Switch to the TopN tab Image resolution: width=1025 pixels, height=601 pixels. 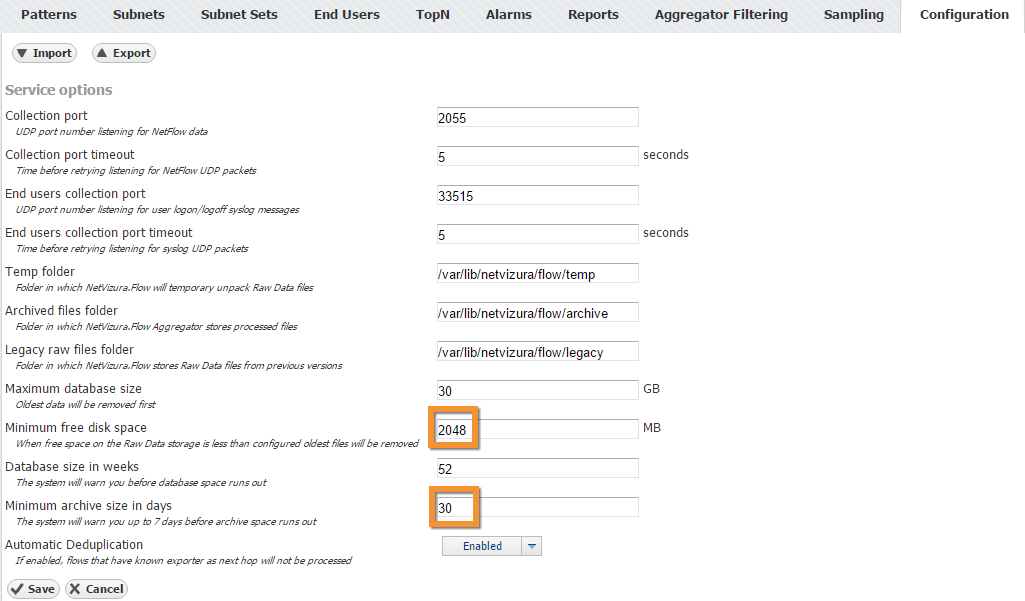[433, 15]
